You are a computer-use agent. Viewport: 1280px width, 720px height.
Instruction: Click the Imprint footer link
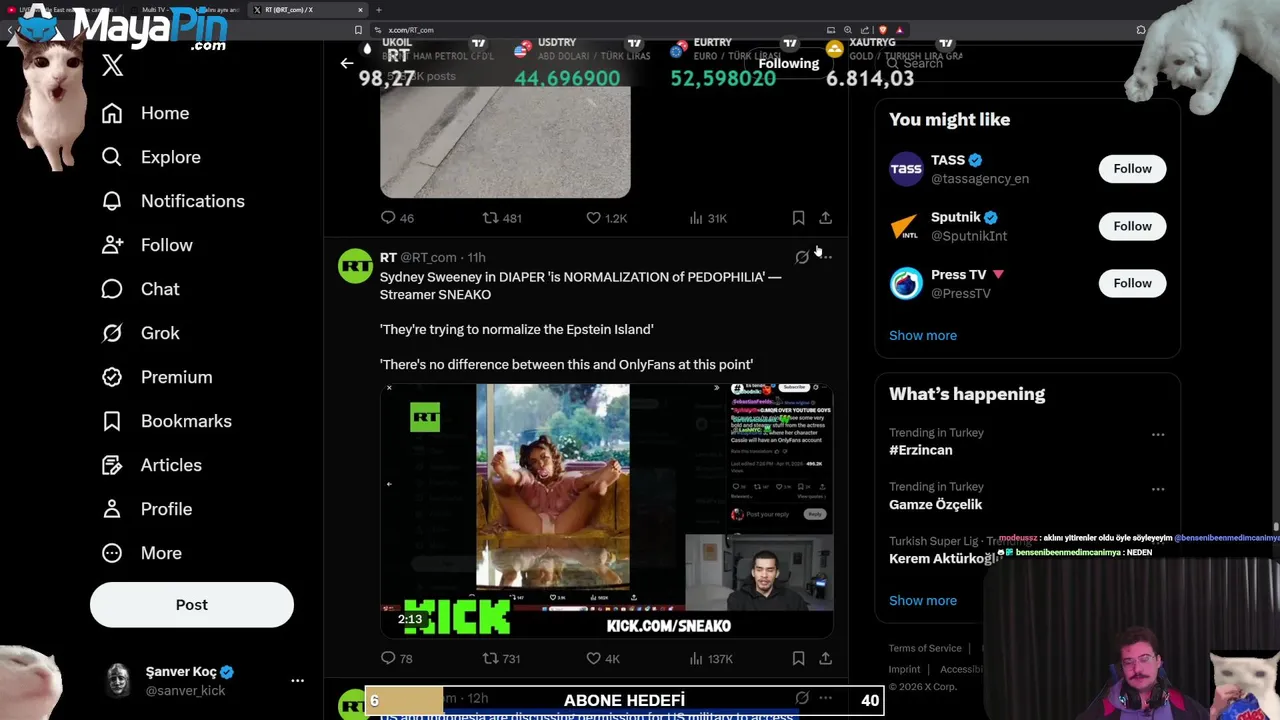click(x=904, y=669)
